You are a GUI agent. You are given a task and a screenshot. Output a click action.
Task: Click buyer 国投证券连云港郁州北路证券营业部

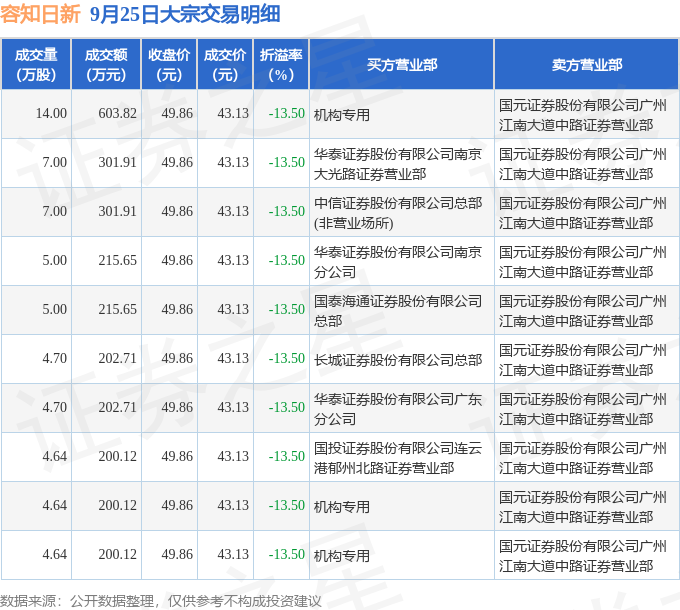click(x=398, y=457)
